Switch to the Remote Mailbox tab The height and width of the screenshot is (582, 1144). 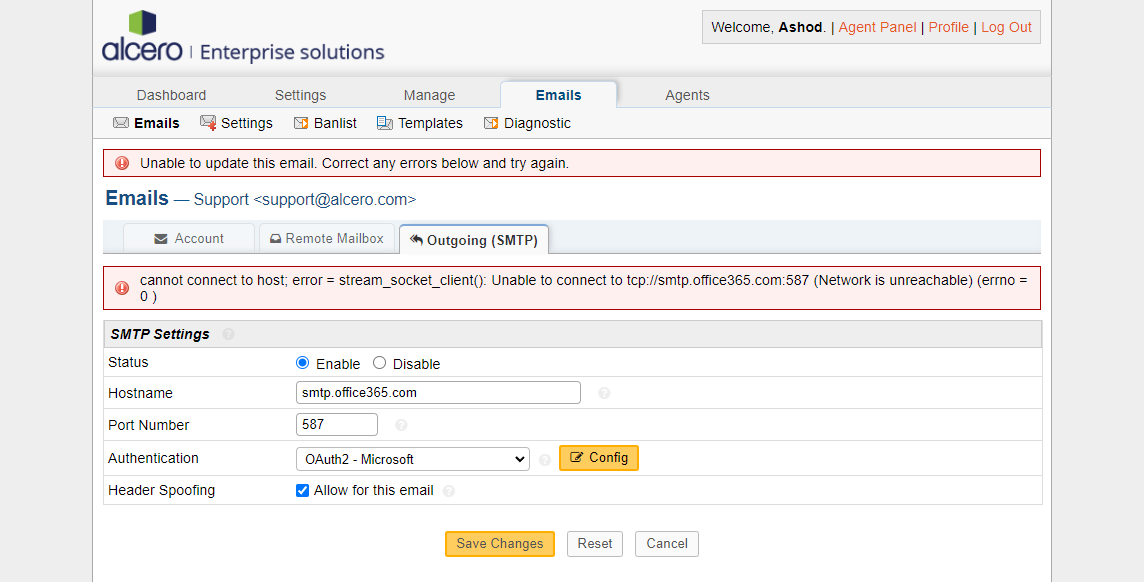point(327,239)
